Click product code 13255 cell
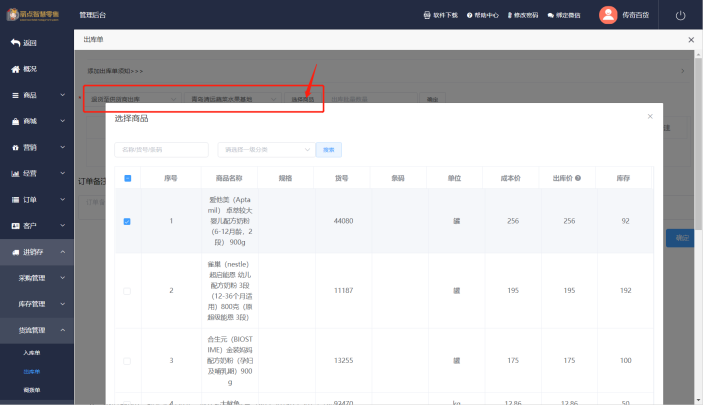This screenshot has height=406, width=703. click(343, 360)
